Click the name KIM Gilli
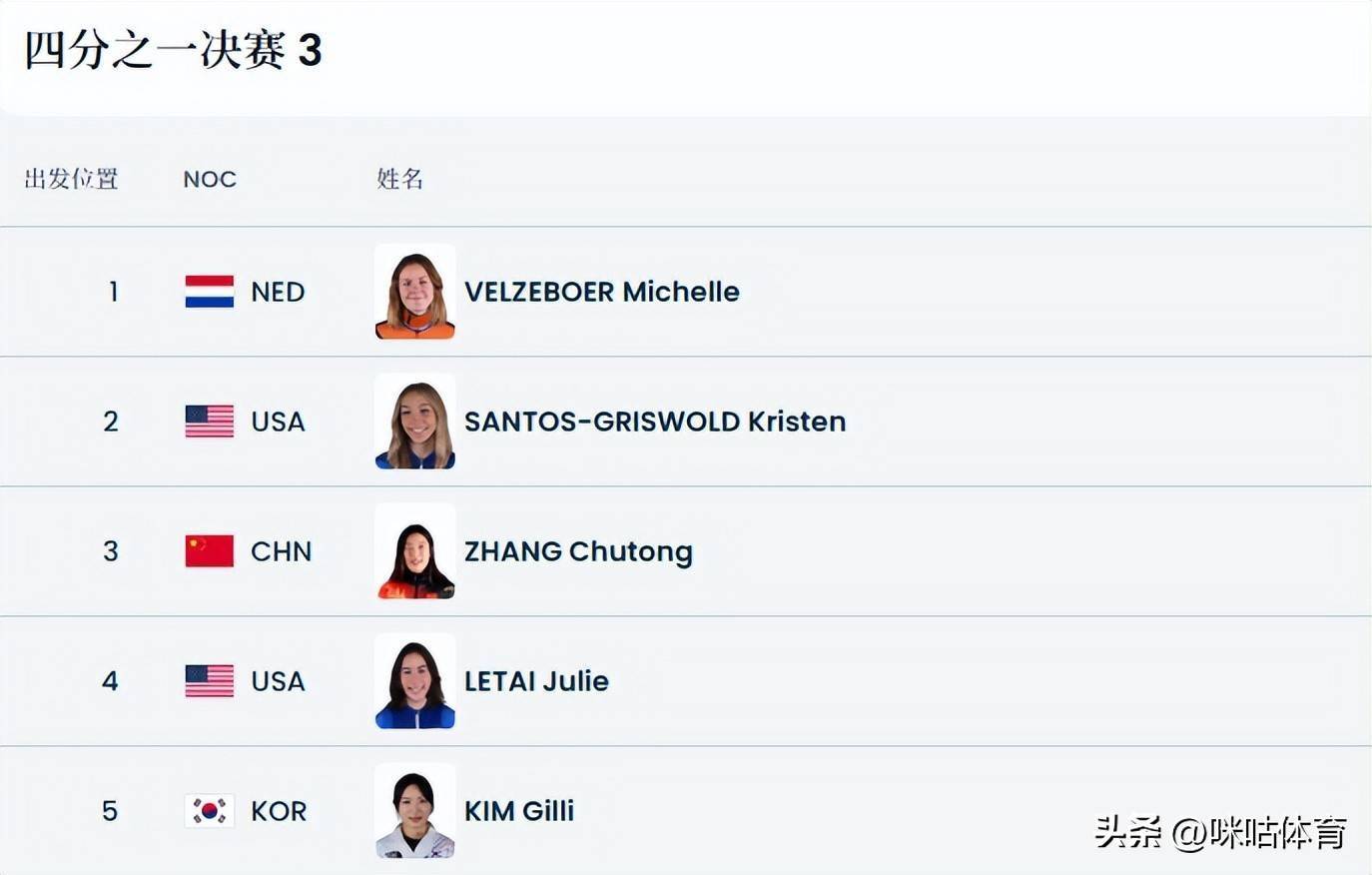Viewport: 1372px width, 875px height. coord(519,811)
